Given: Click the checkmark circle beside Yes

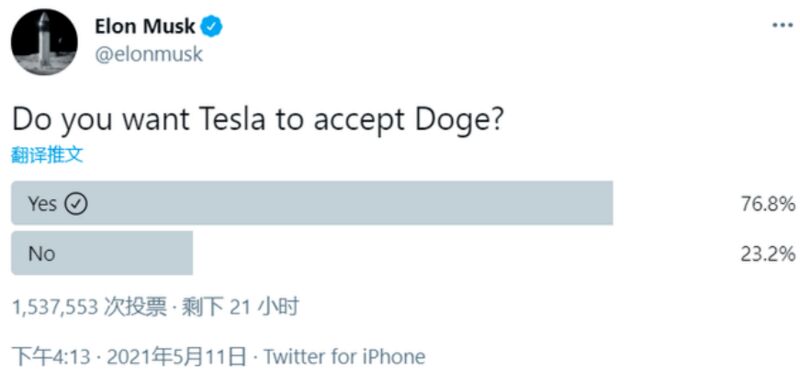Looking at the screenshot, I should click(76, 204).
